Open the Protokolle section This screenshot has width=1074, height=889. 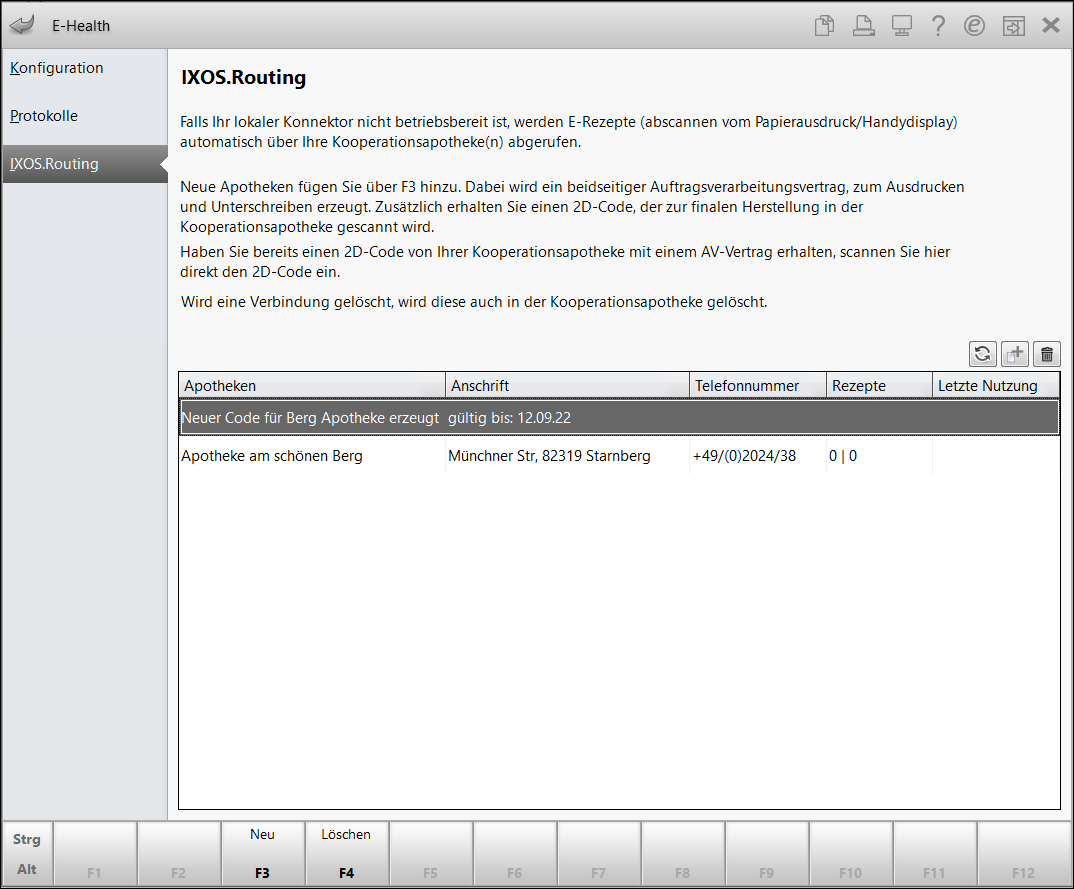[85, 116]
